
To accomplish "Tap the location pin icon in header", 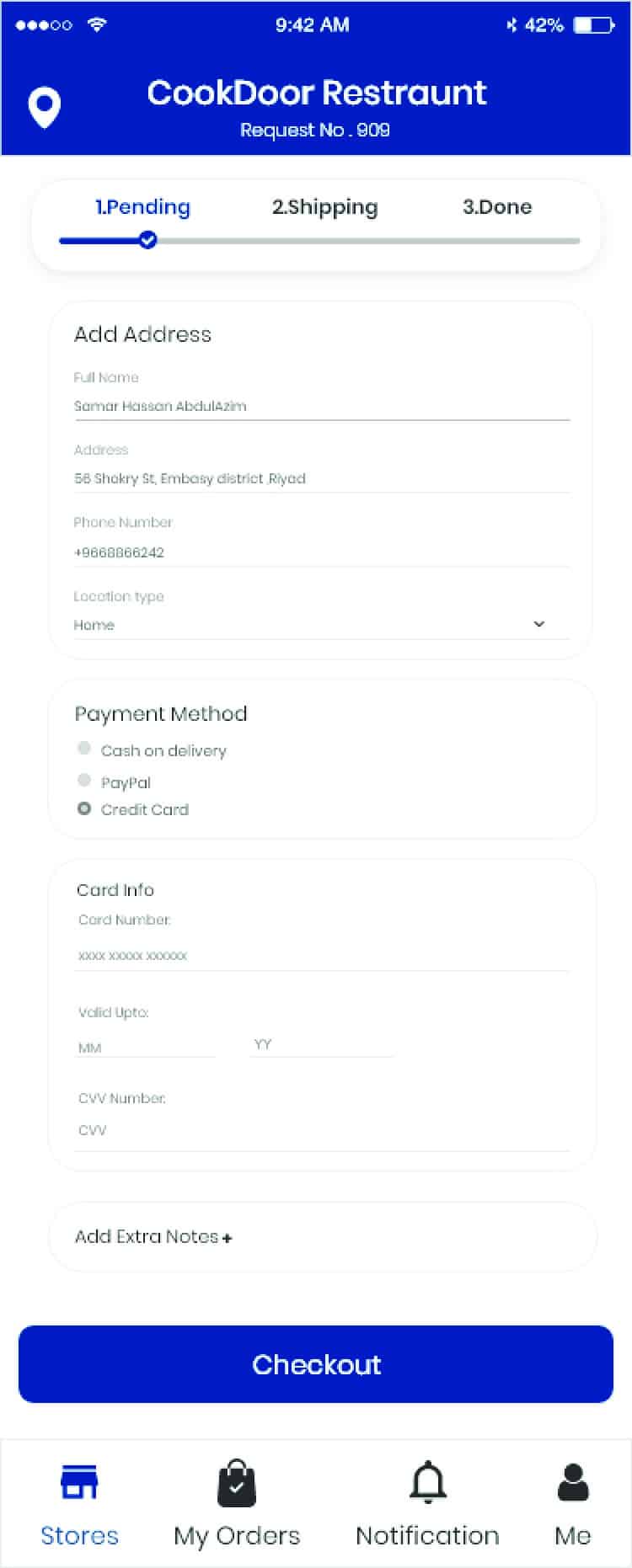I will [44, 108].
